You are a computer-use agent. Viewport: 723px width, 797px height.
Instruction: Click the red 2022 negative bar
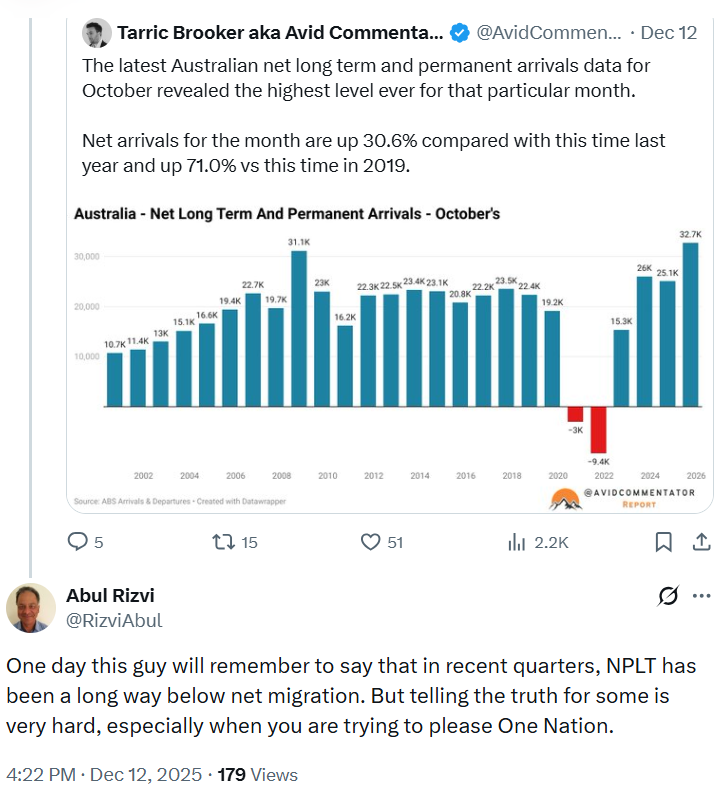[598, 430]
